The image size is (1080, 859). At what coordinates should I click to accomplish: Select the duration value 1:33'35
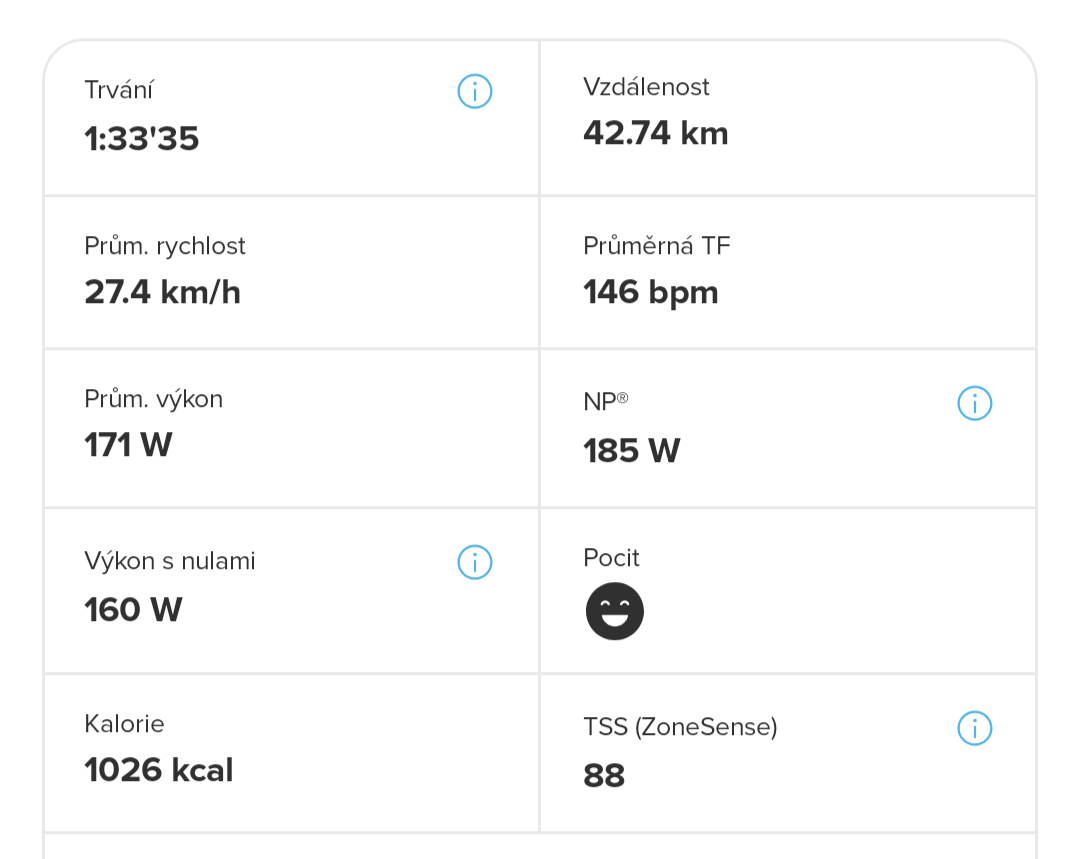point(142,138)
